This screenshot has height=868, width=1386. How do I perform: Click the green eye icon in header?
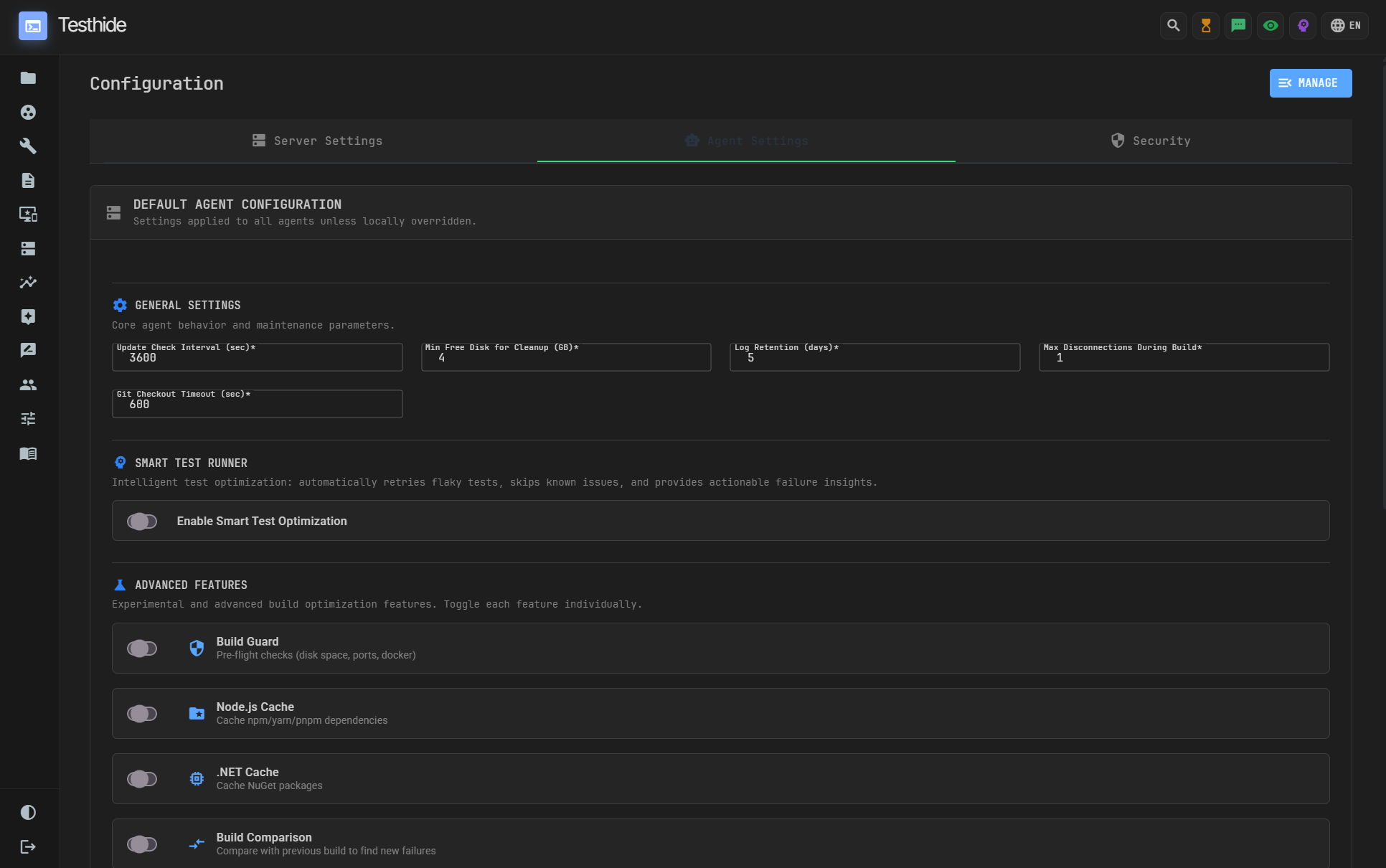tap(1270, 25)
